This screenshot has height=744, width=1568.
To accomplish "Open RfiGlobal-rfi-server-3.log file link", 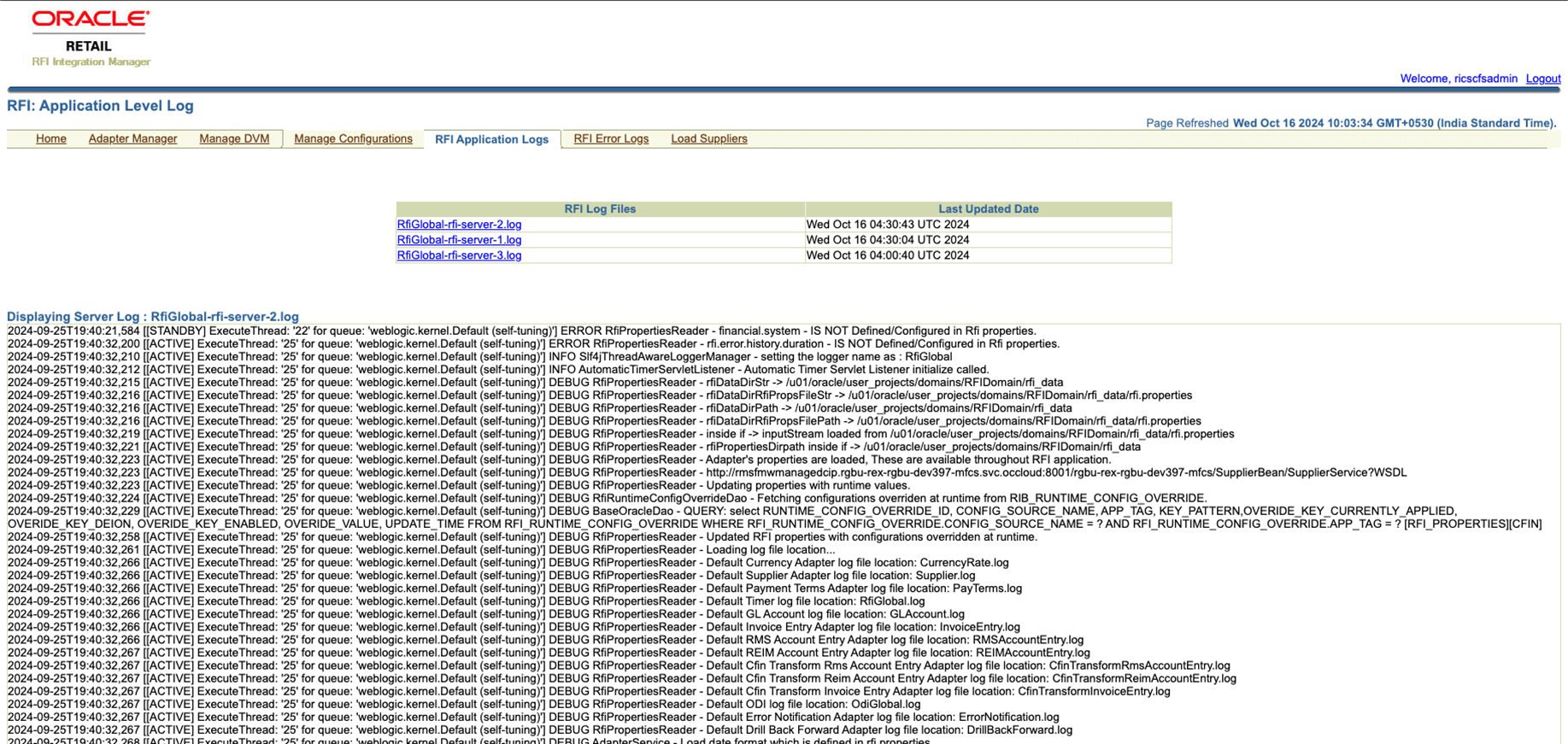I will [459, 255].
